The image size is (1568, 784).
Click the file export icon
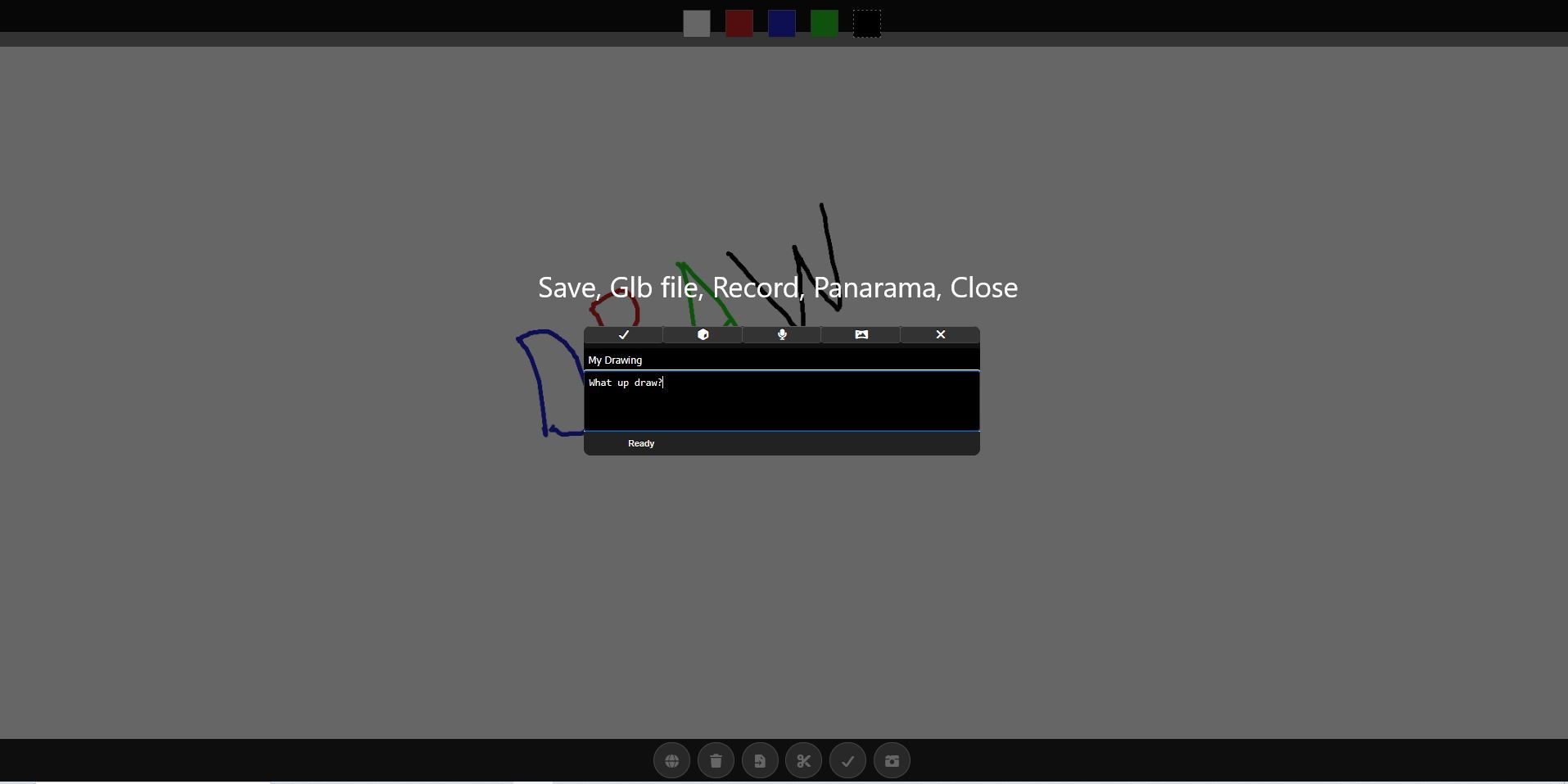[x=761, y=761]
